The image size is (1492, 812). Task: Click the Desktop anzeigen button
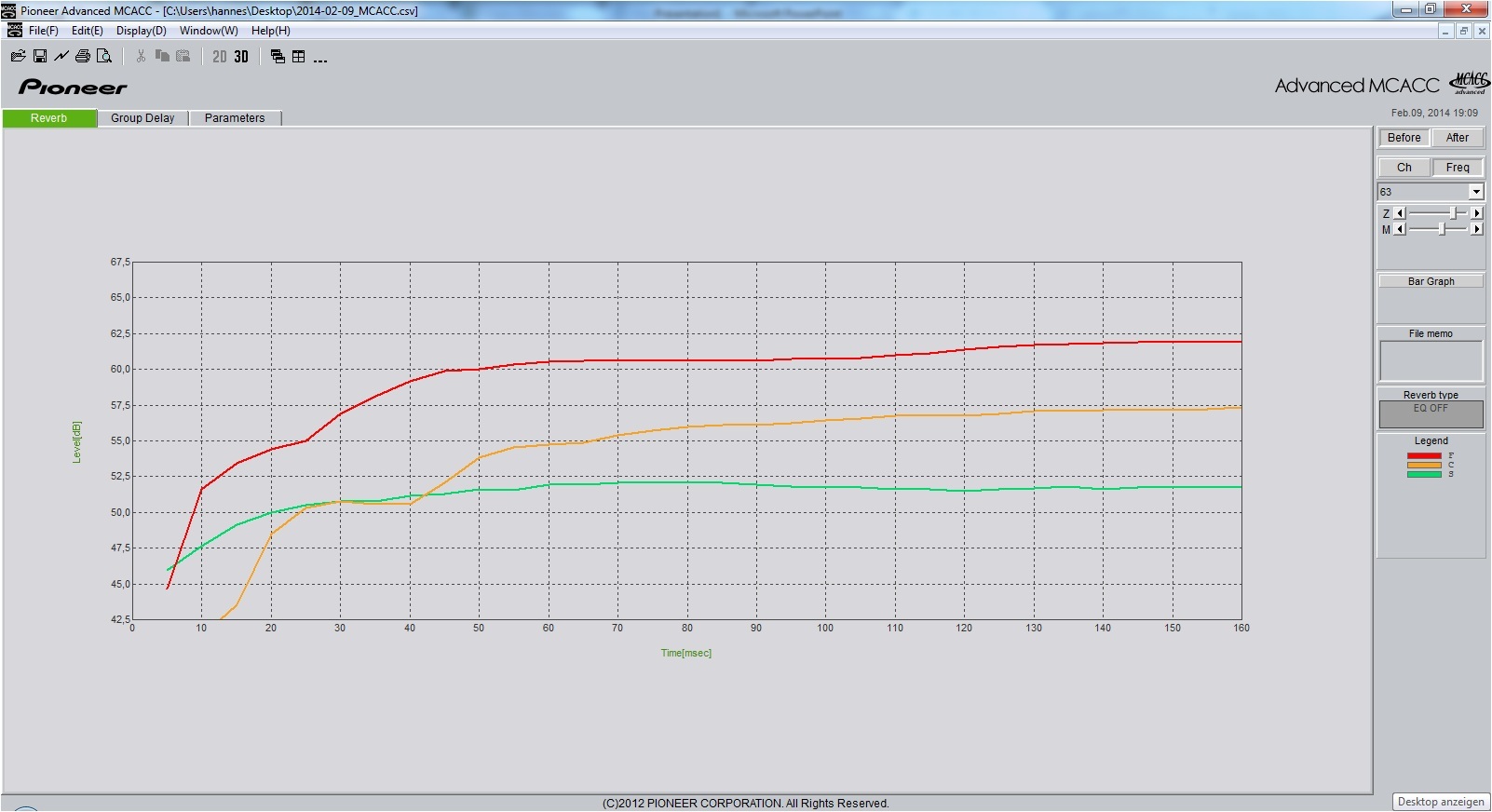tap(1441, 802)
